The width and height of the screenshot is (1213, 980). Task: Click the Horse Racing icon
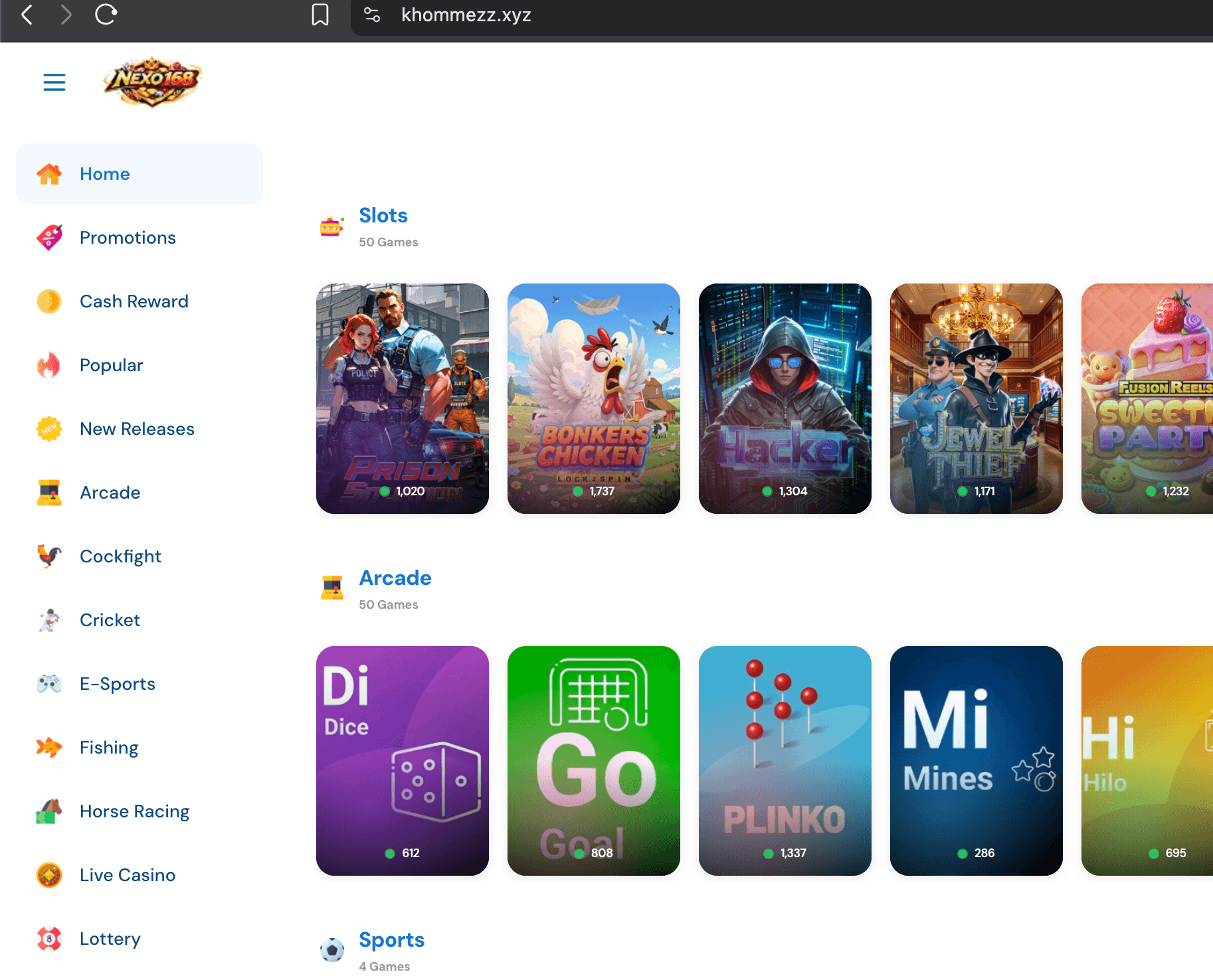(49, 811)
